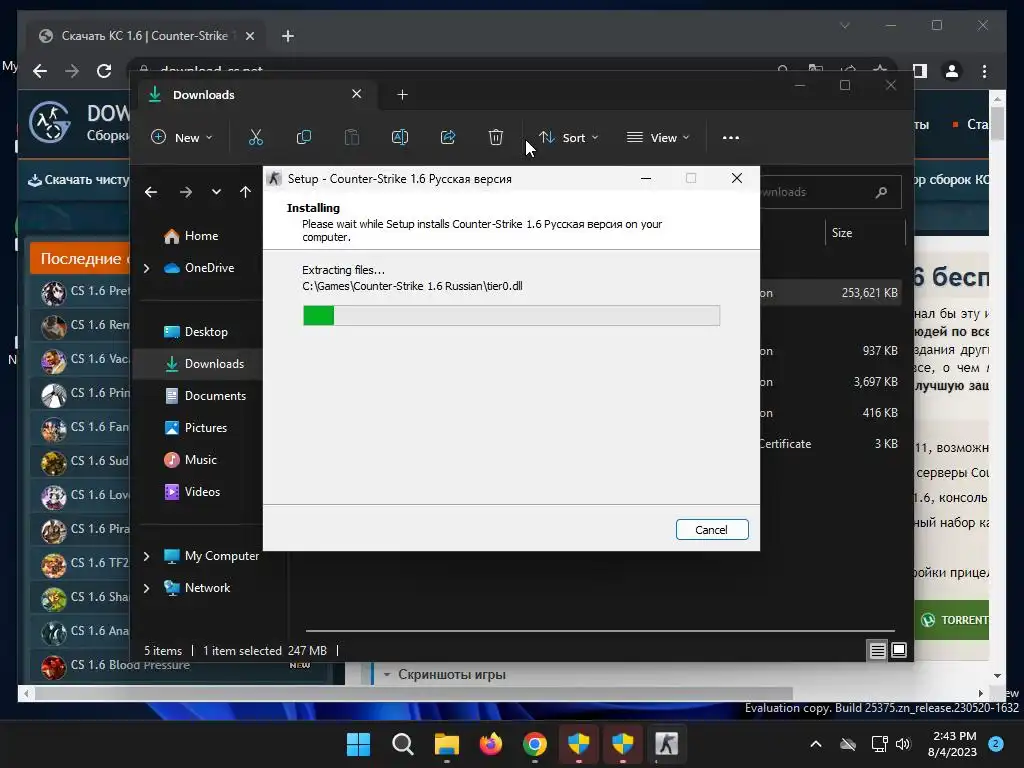Open the Chrome profile icon
This screenshot has width=1024, height=768.
tap(952, 71)
